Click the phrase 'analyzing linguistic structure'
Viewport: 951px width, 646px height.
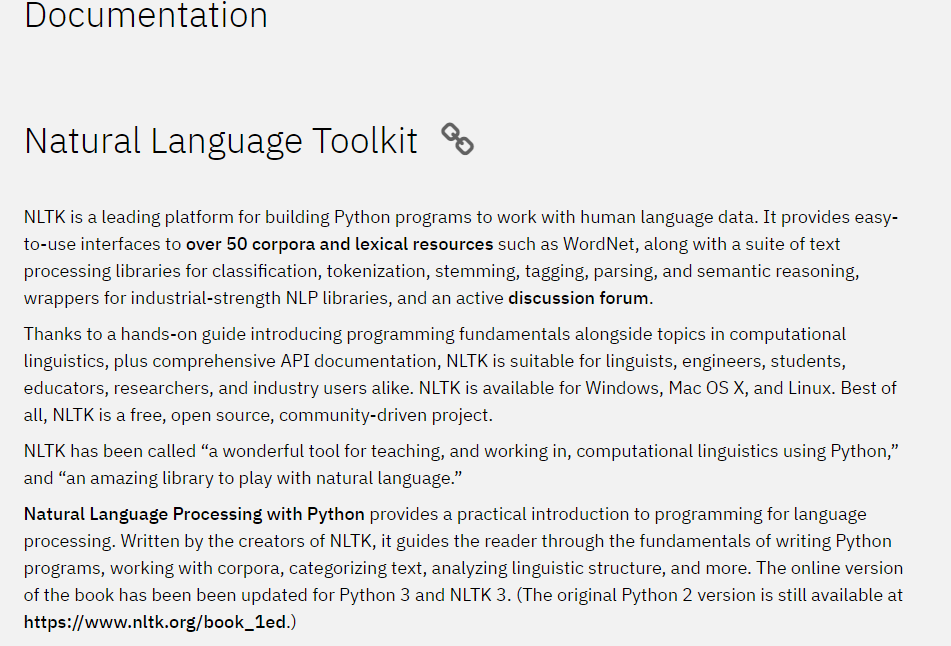tap(548, 568)
